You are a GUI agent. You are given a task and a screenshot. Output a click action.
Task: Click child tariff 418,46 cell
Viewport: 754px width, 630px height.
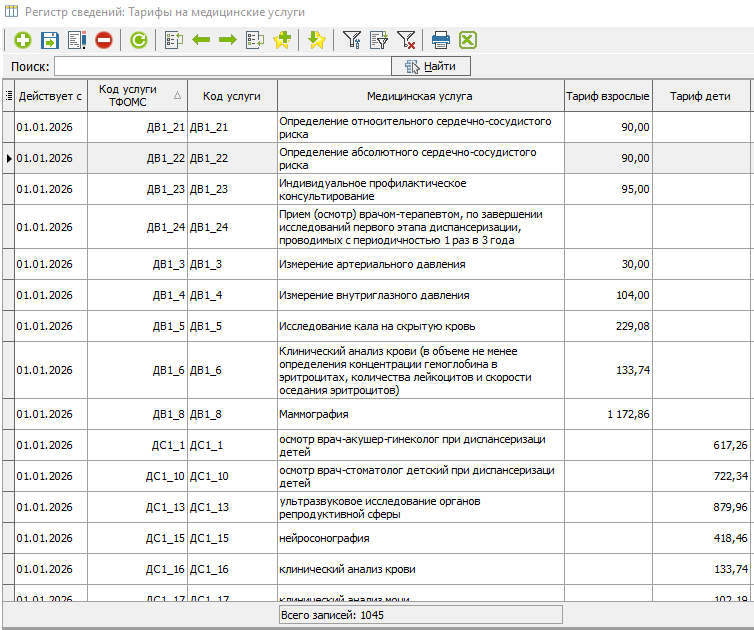point(701,538)
